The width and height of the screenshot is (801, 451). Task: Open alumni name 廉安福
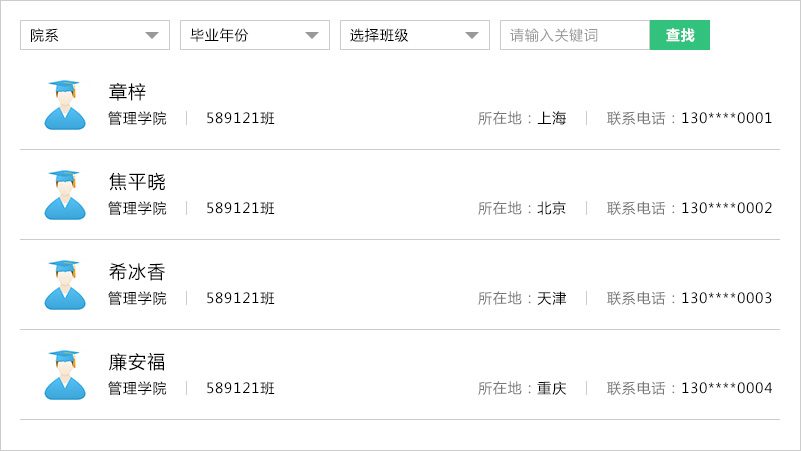(137, 362)
